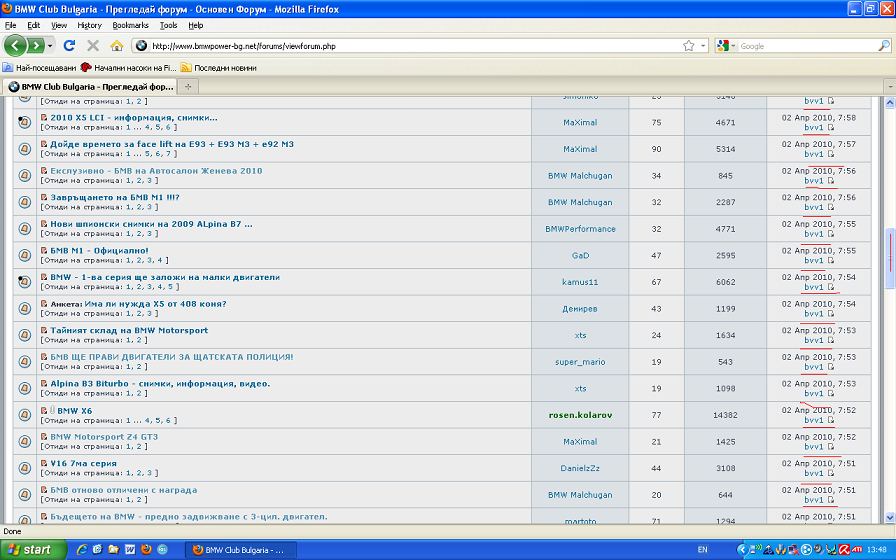
Task: Go to last post in 'BMW X6' row
Action: click(831, 420)
